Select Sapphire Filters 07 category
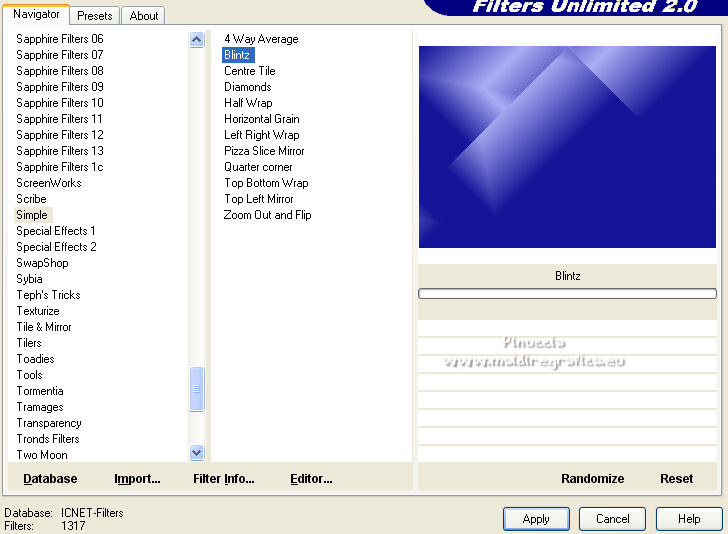This screenshot has height=534, width=728. coord(59,55)
